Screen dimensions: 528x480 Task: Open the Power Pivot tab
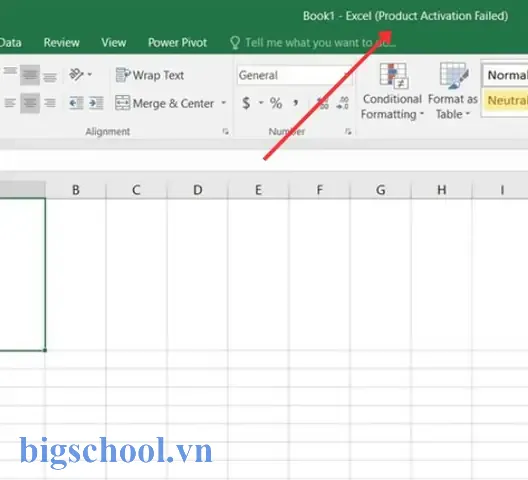click(x=177, y=42)
